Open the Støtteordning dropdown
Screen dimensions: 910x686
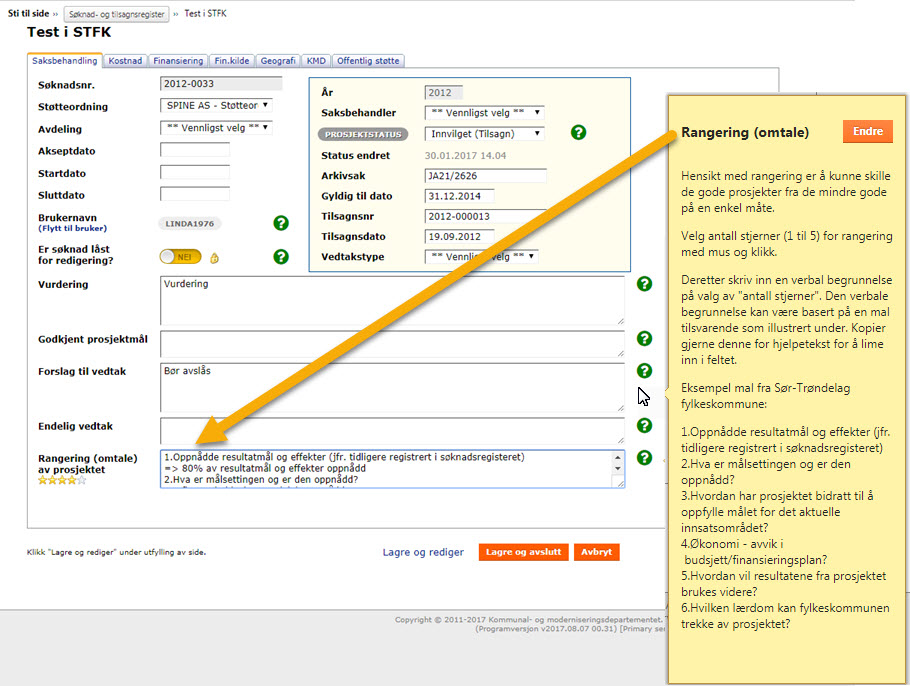[x=216, y=106]
